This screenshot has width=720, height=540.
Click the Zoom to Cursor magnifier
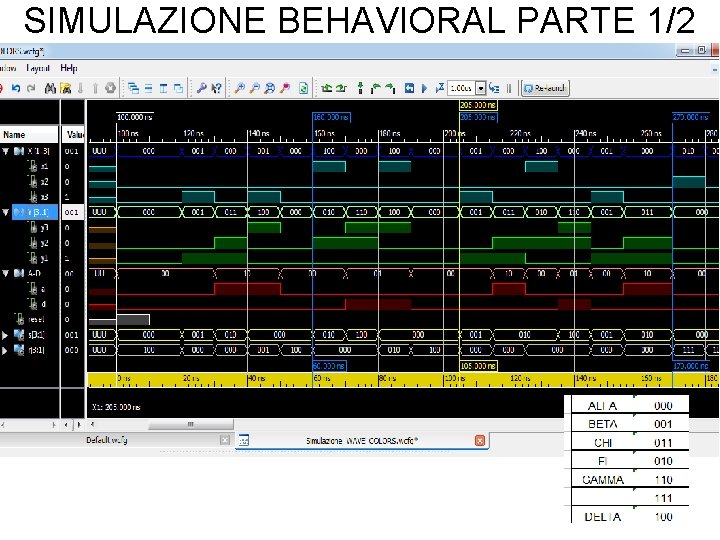(x=285, y=88)
